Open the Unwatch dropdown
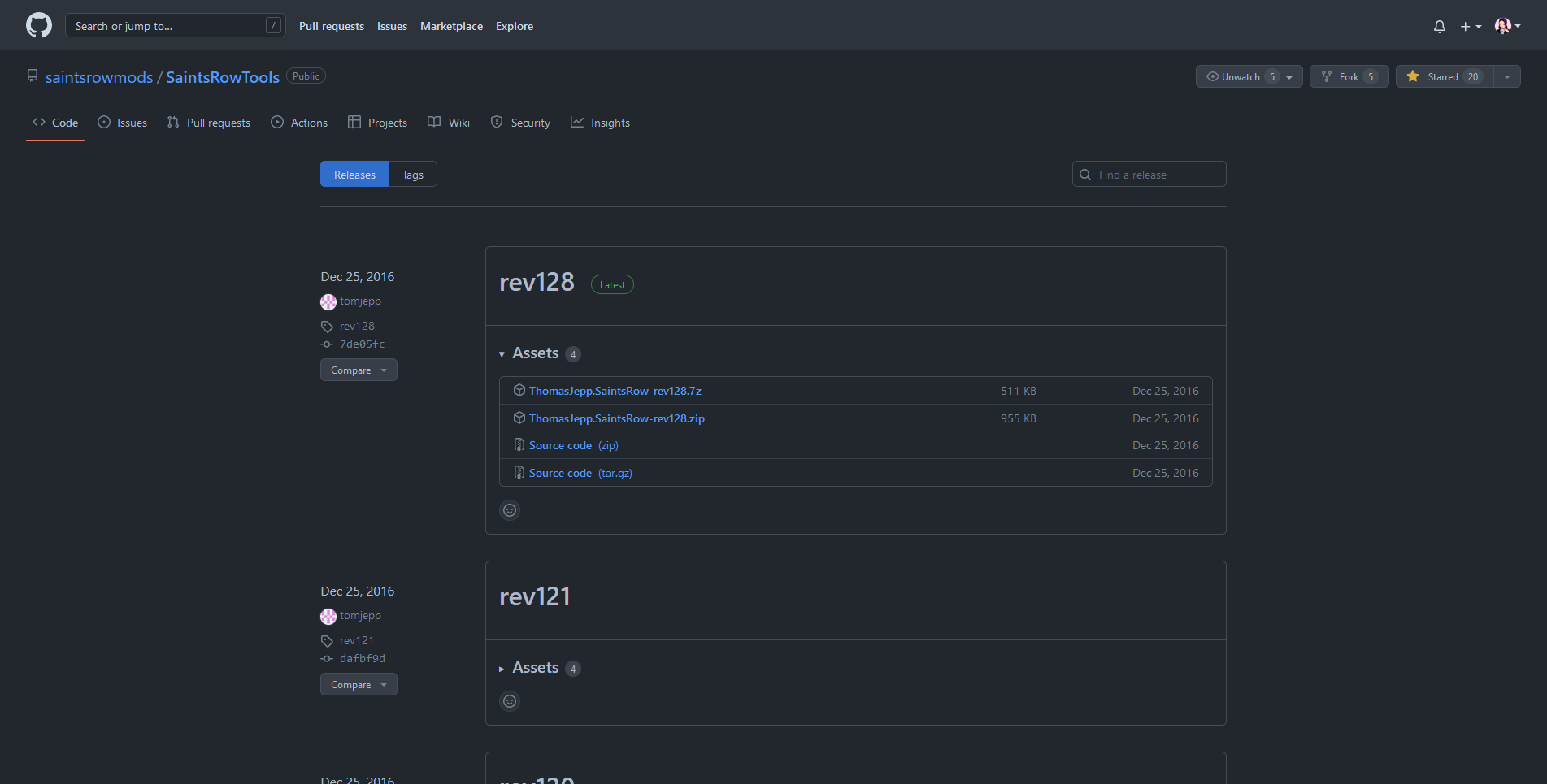The image size is (1547, 784). coord(1249,76)
